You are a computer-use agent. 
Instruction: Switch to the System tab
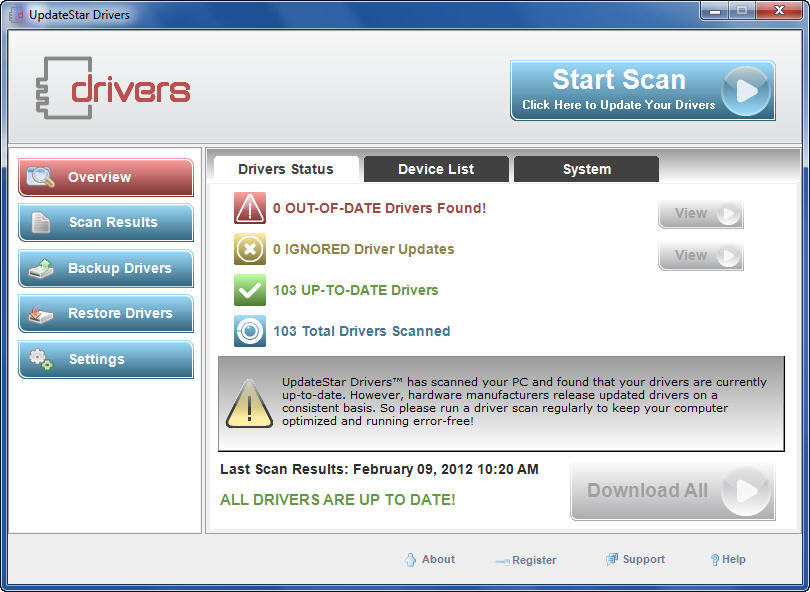pyautogui.click(x=586, y=169)
